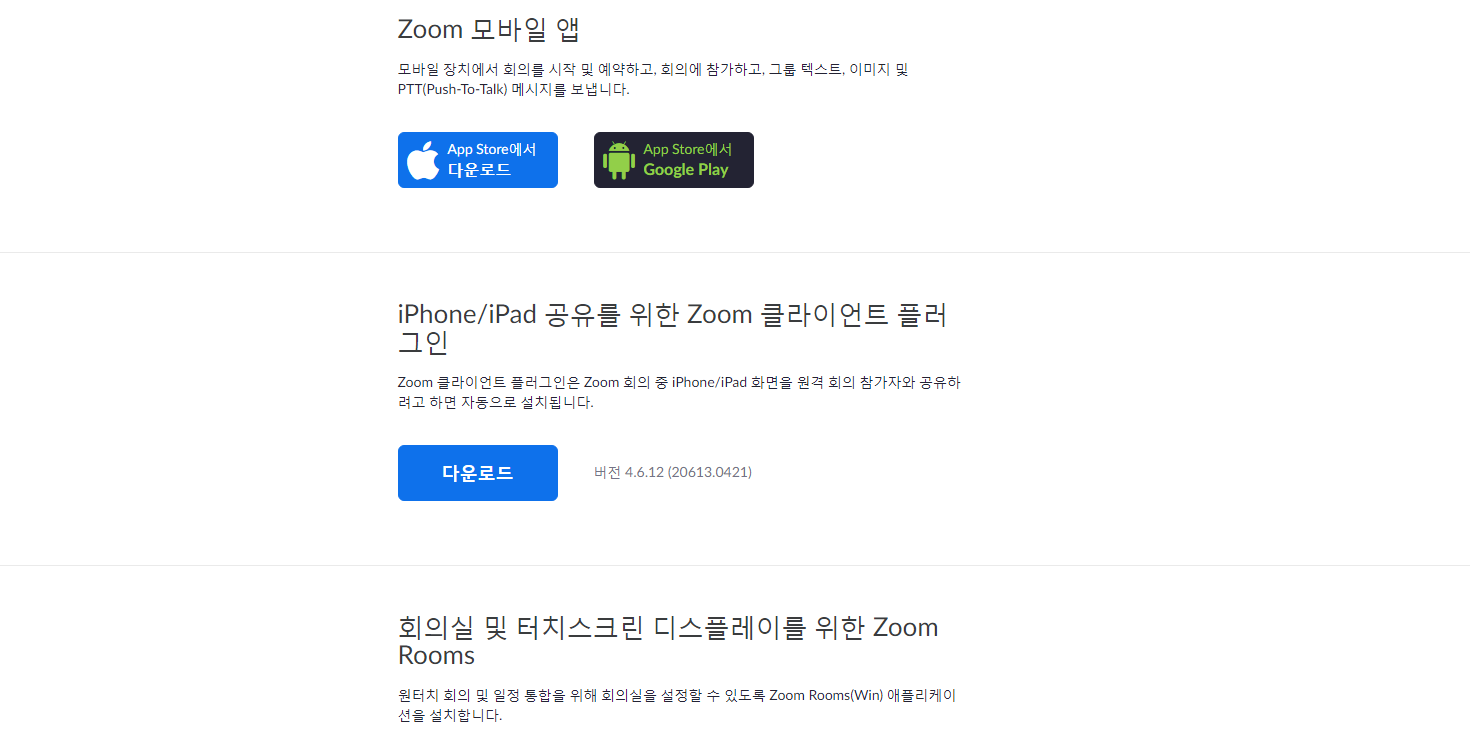Select the version 4.6.12 (20613.0421) text

tap(673, 472)
